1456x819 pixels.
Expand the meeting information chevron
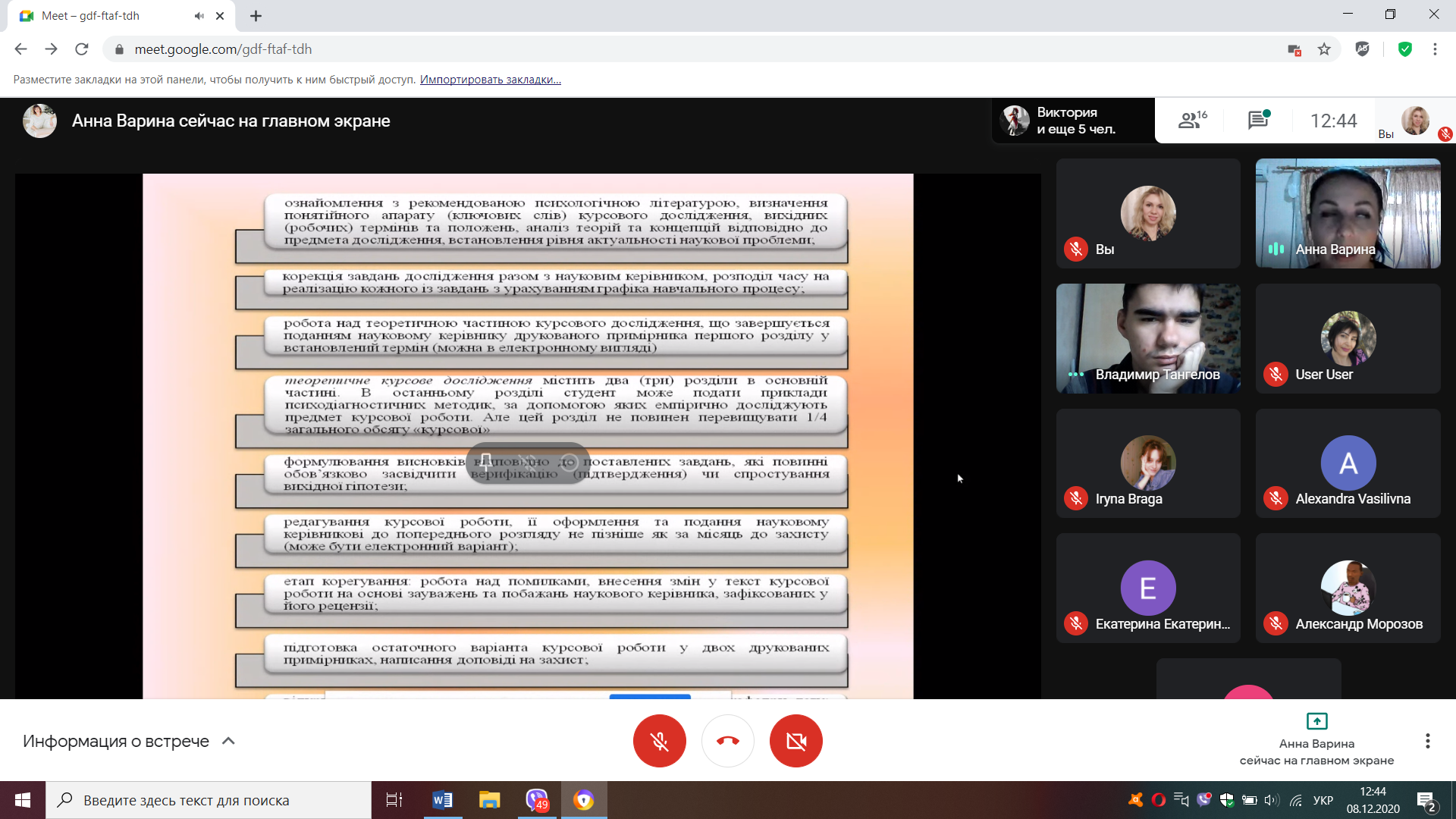pyautogui.click(x=228, y=741)
